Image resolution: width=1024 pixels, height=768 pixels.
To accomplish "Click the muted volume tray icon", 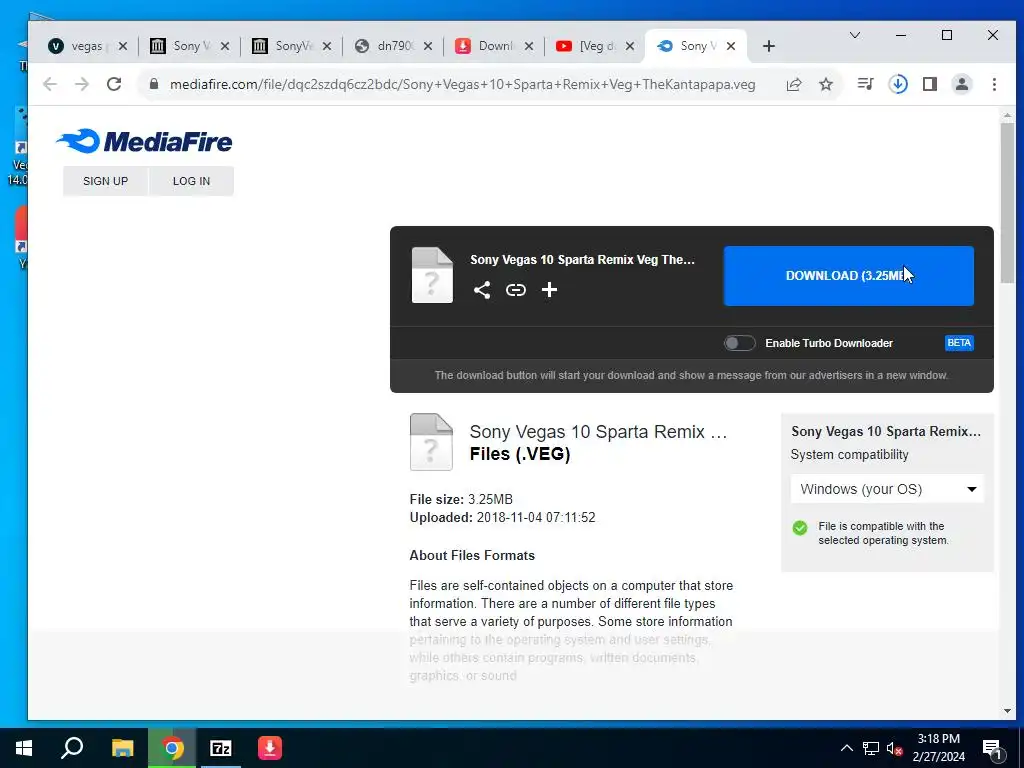I will tap(894, 748).
